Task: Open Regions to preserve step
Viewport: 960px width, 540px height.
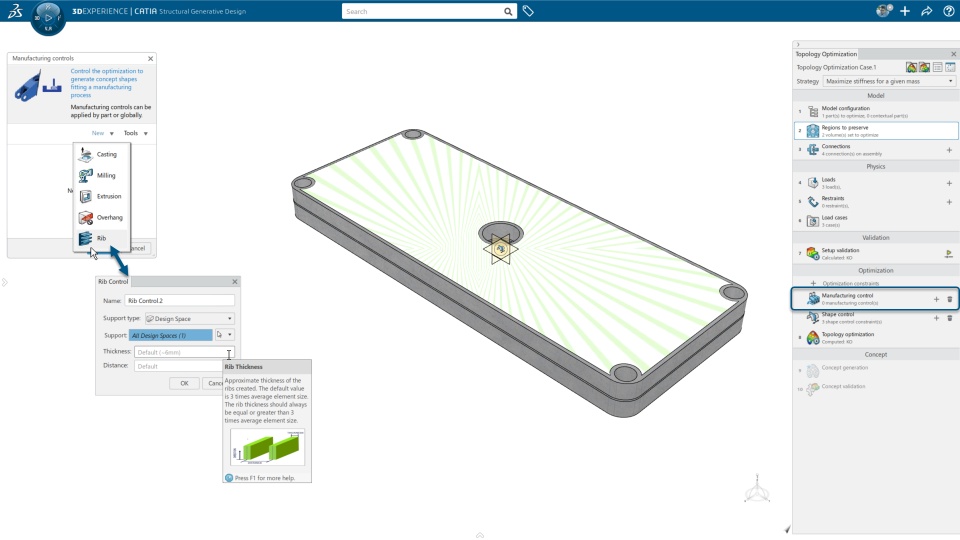Action: [x=876, y=130]
